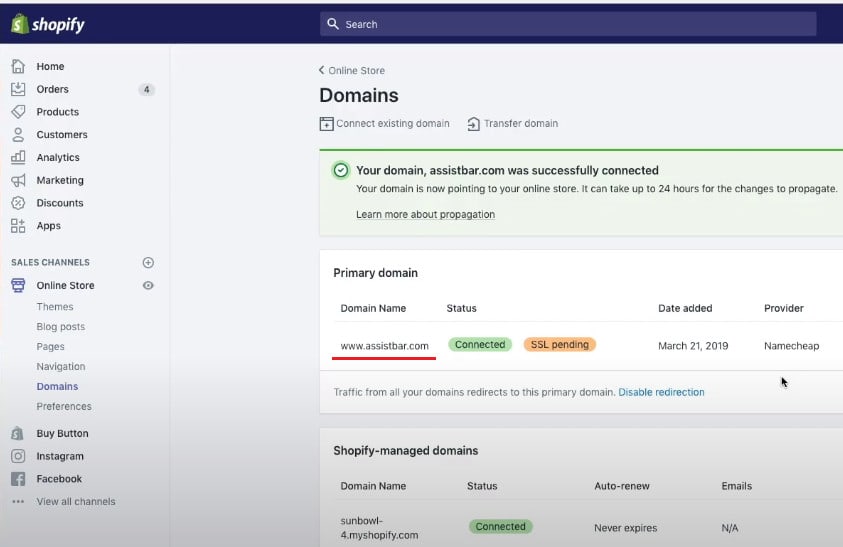Open the Apps grid icon
This screenshot has width=843, height=547.
pyautogui.click(x=18, y=226)
